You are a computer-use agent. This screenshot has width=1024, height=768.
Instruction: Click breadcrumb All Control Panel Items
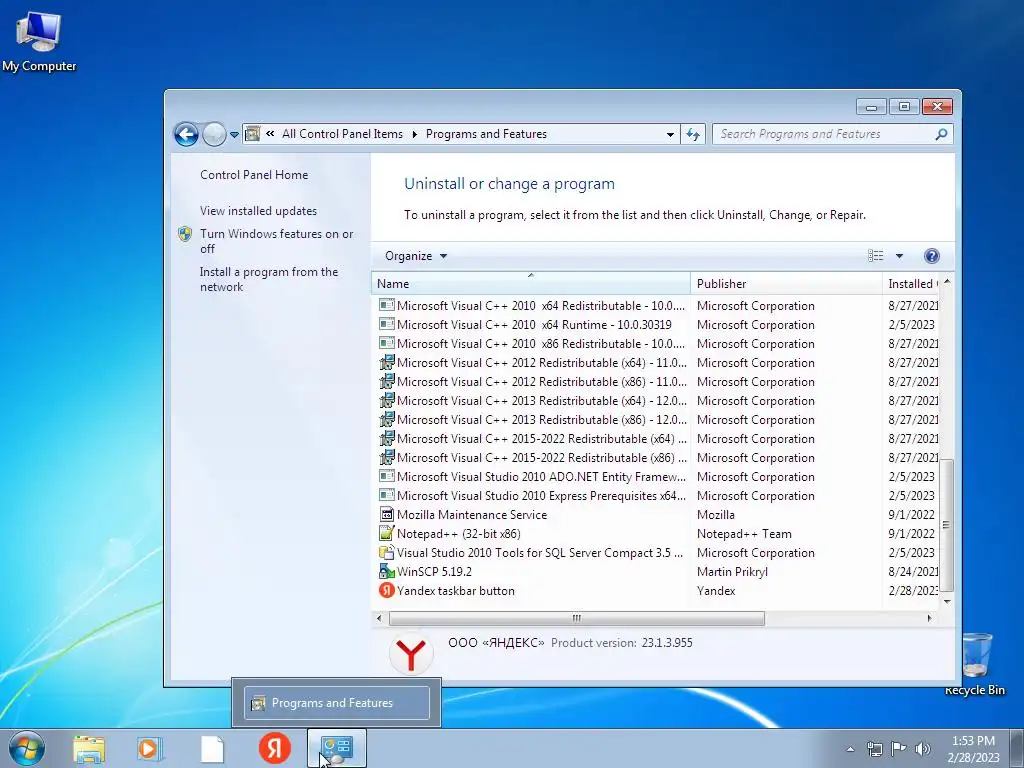point(342,134)
